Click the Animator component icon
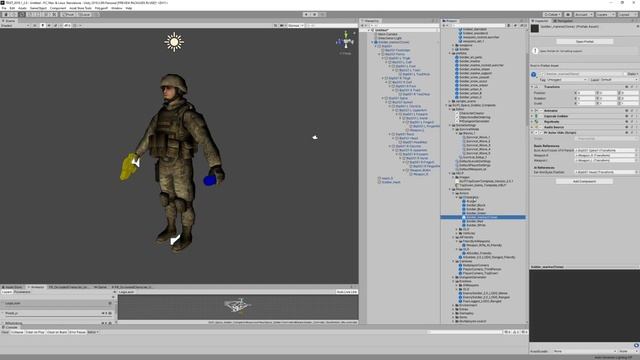 [537, 111]
